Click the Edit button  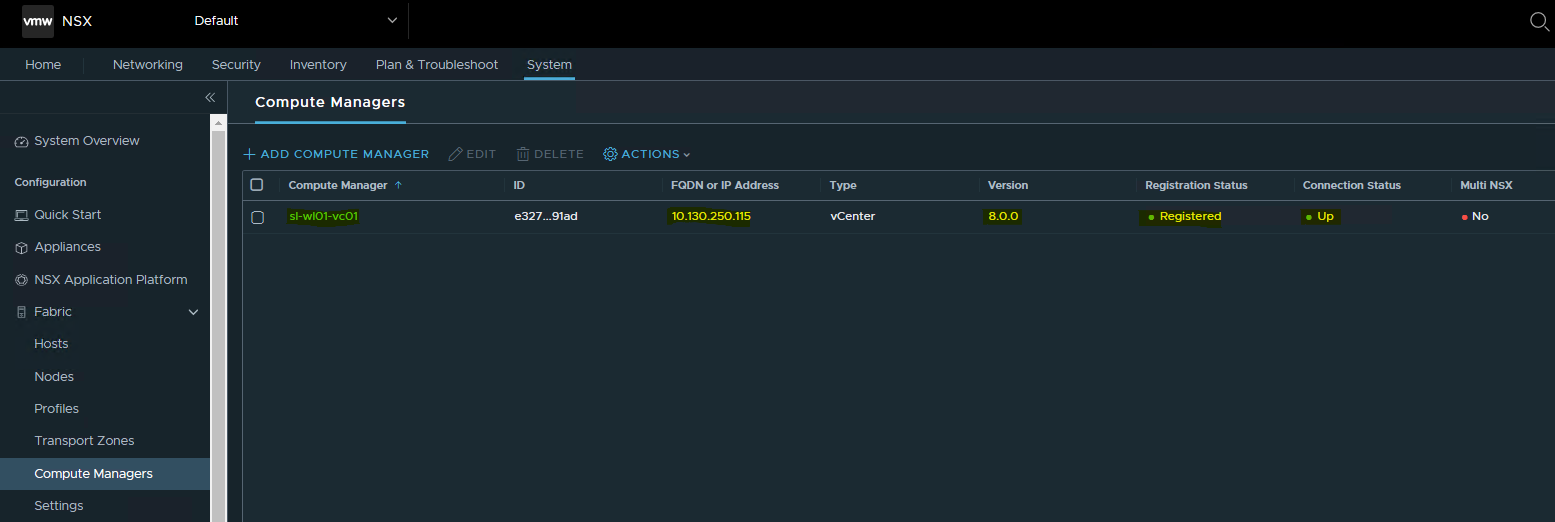472,154
